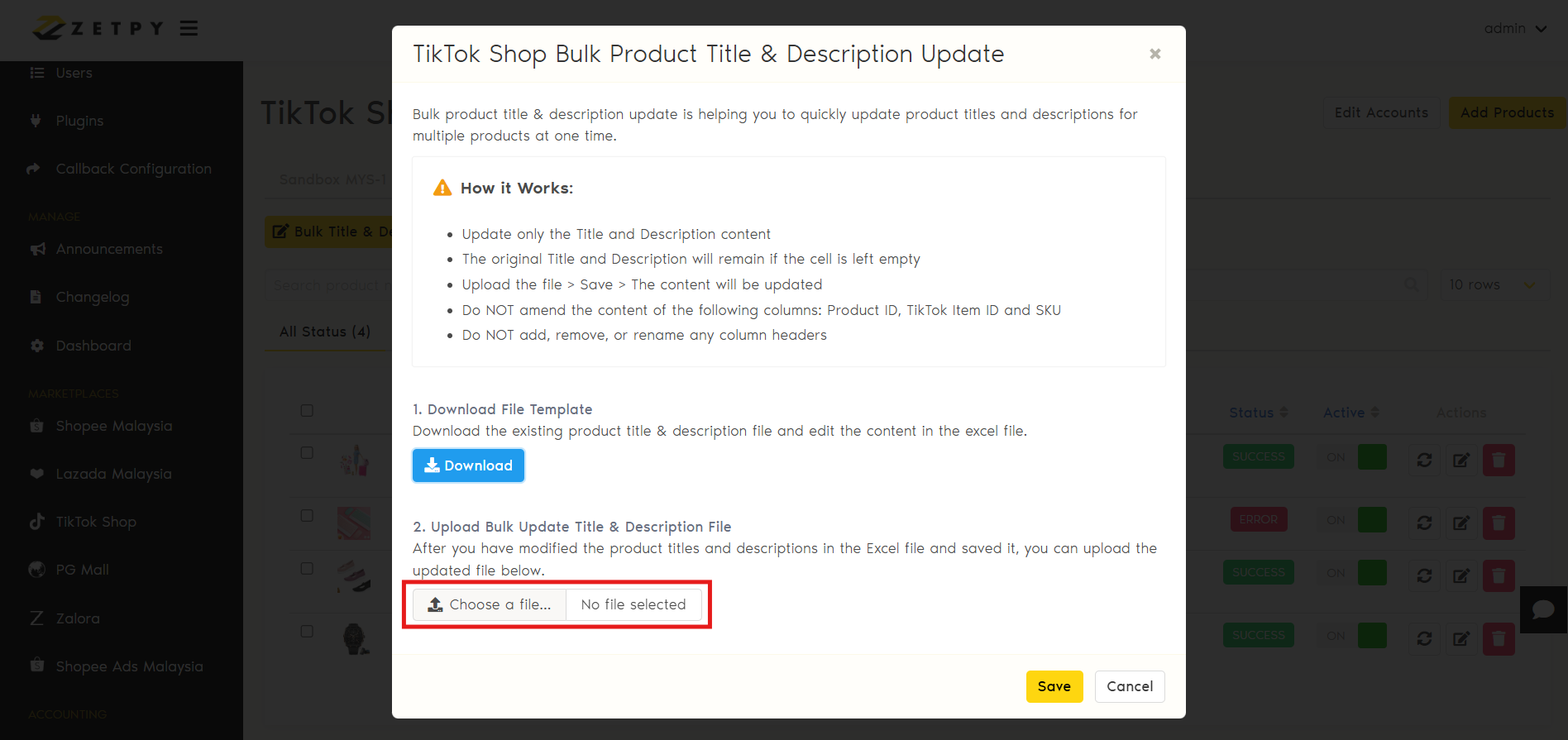Open the admin user dropdown
This screenshot has width=1568, height=740.
(x=1515, y=29)
